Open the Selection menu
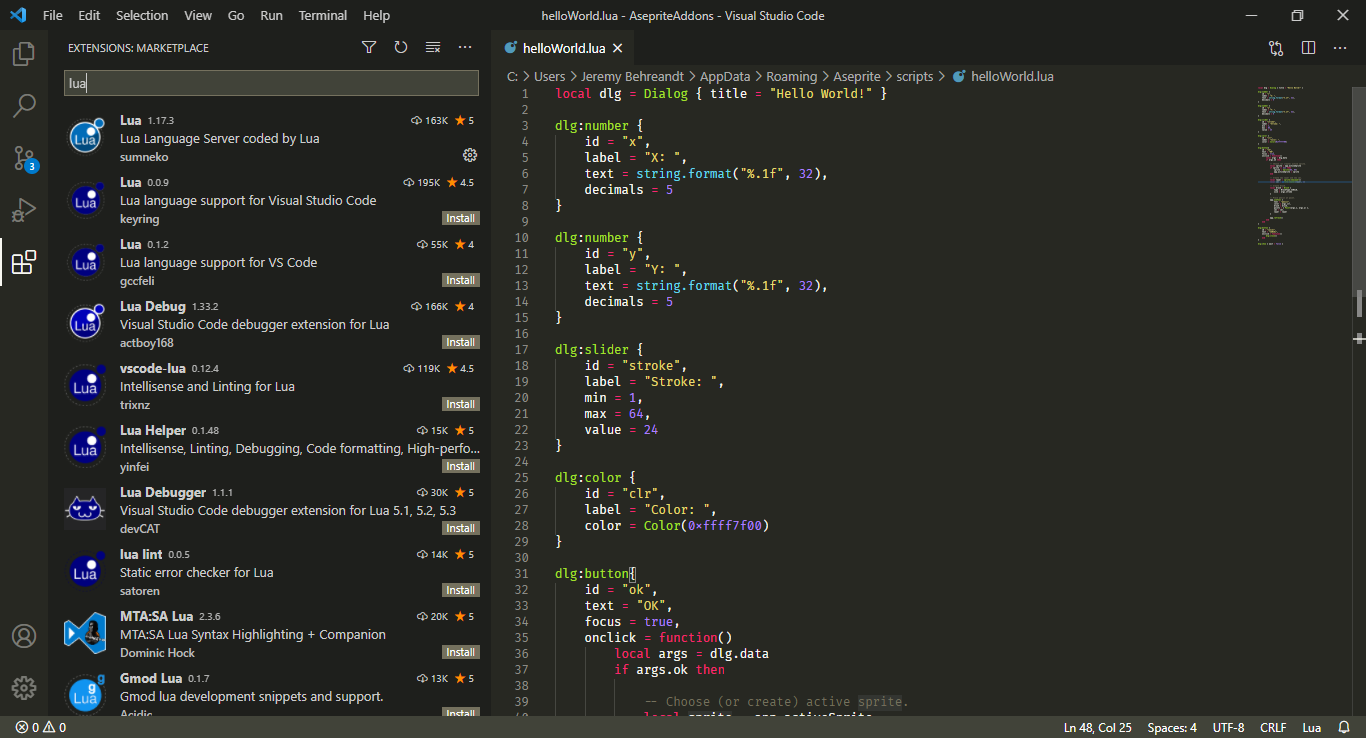This screenshot has width=1366, height=738. [x=142, y=16]
